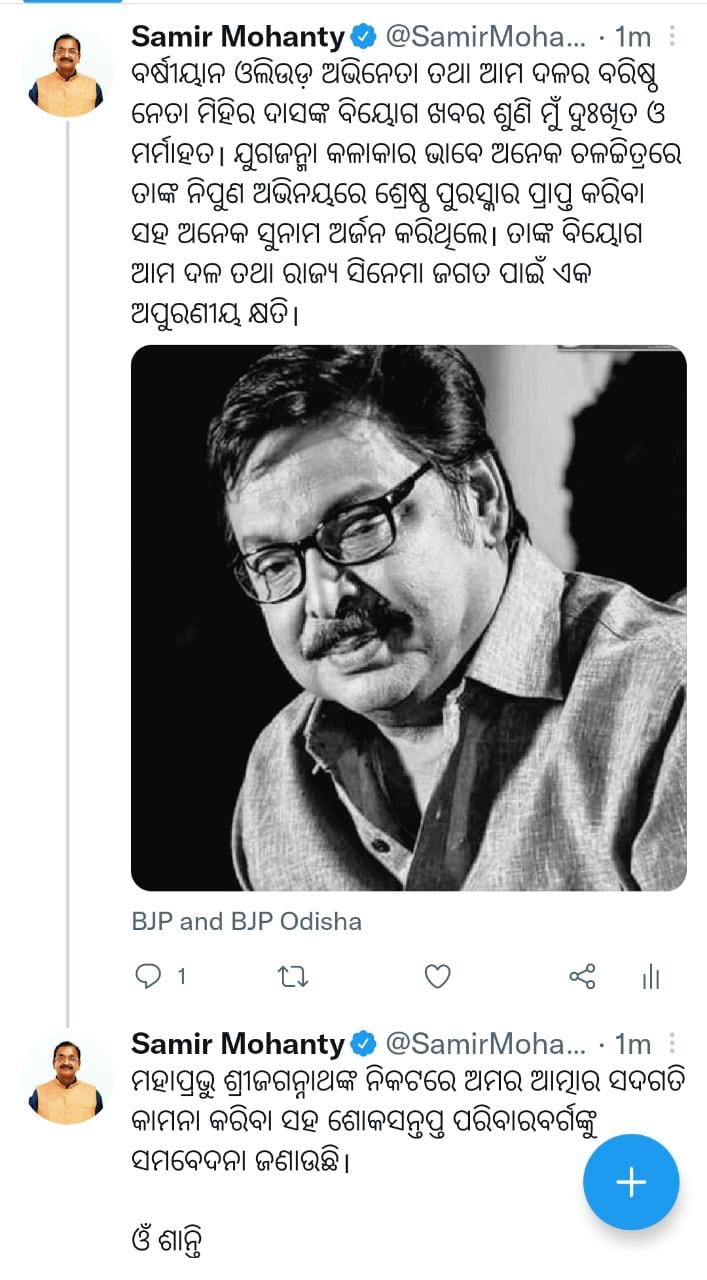Tap the verified badge in the second tweet

coord(363,1045)
